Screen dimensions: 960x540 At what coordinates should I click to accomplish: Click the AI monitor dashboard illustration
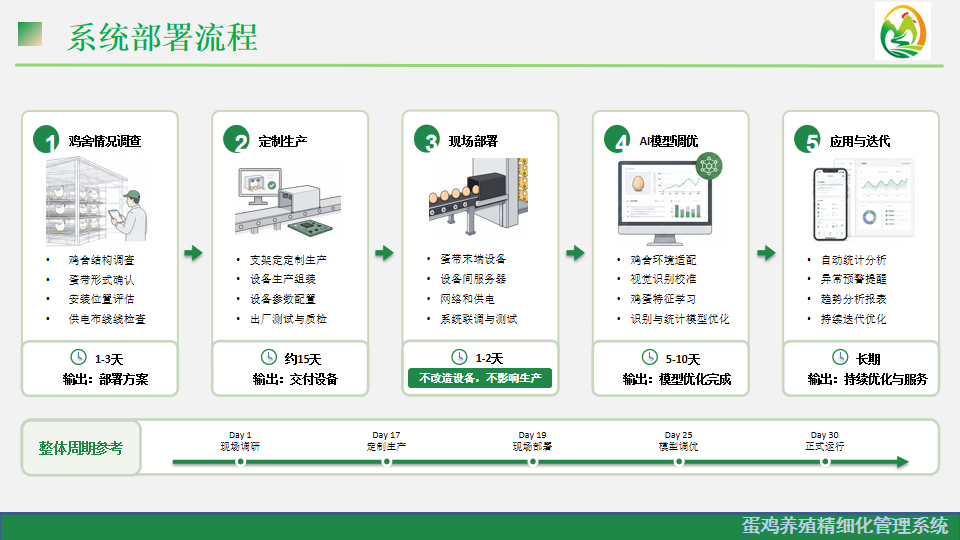(669, 200)
